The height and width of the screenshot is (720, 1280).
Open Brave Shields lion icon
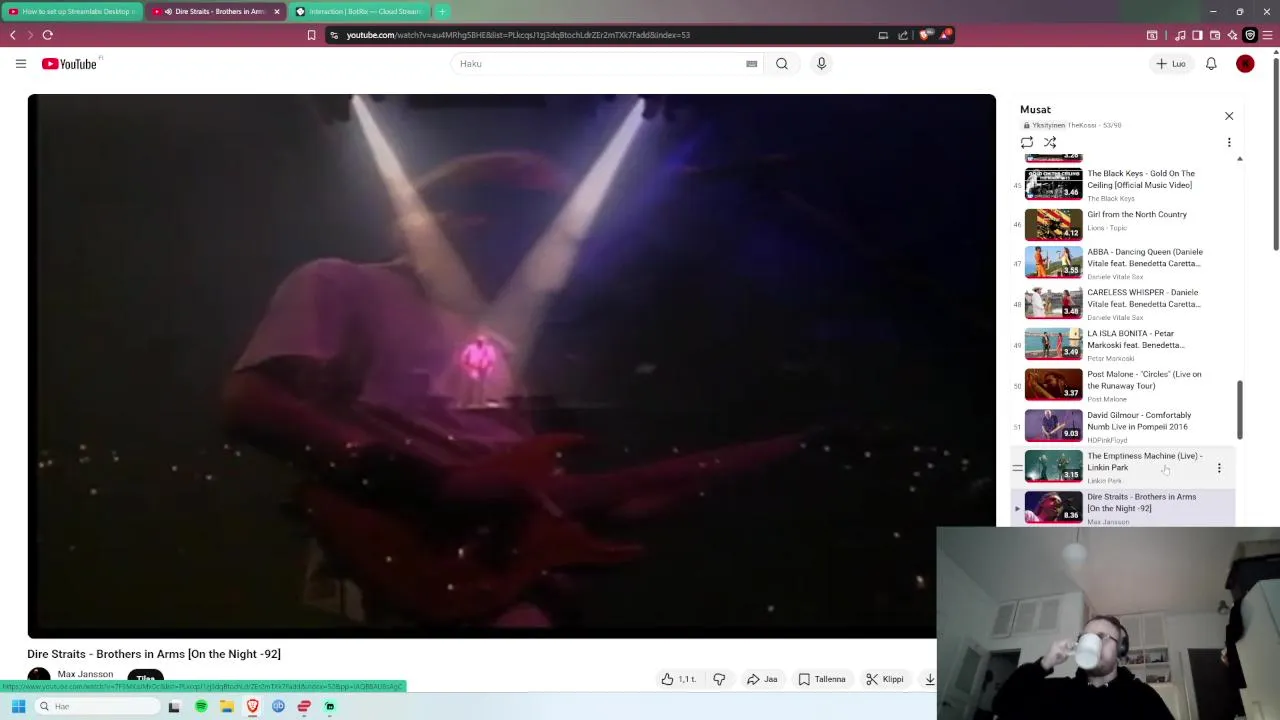tap(924, 35)
